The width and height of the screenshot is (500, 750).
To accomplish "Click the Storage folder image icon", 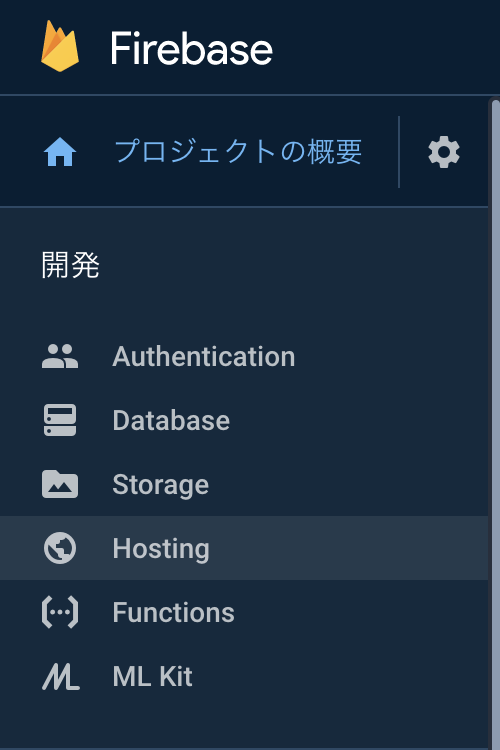I will tap(60, 484).
